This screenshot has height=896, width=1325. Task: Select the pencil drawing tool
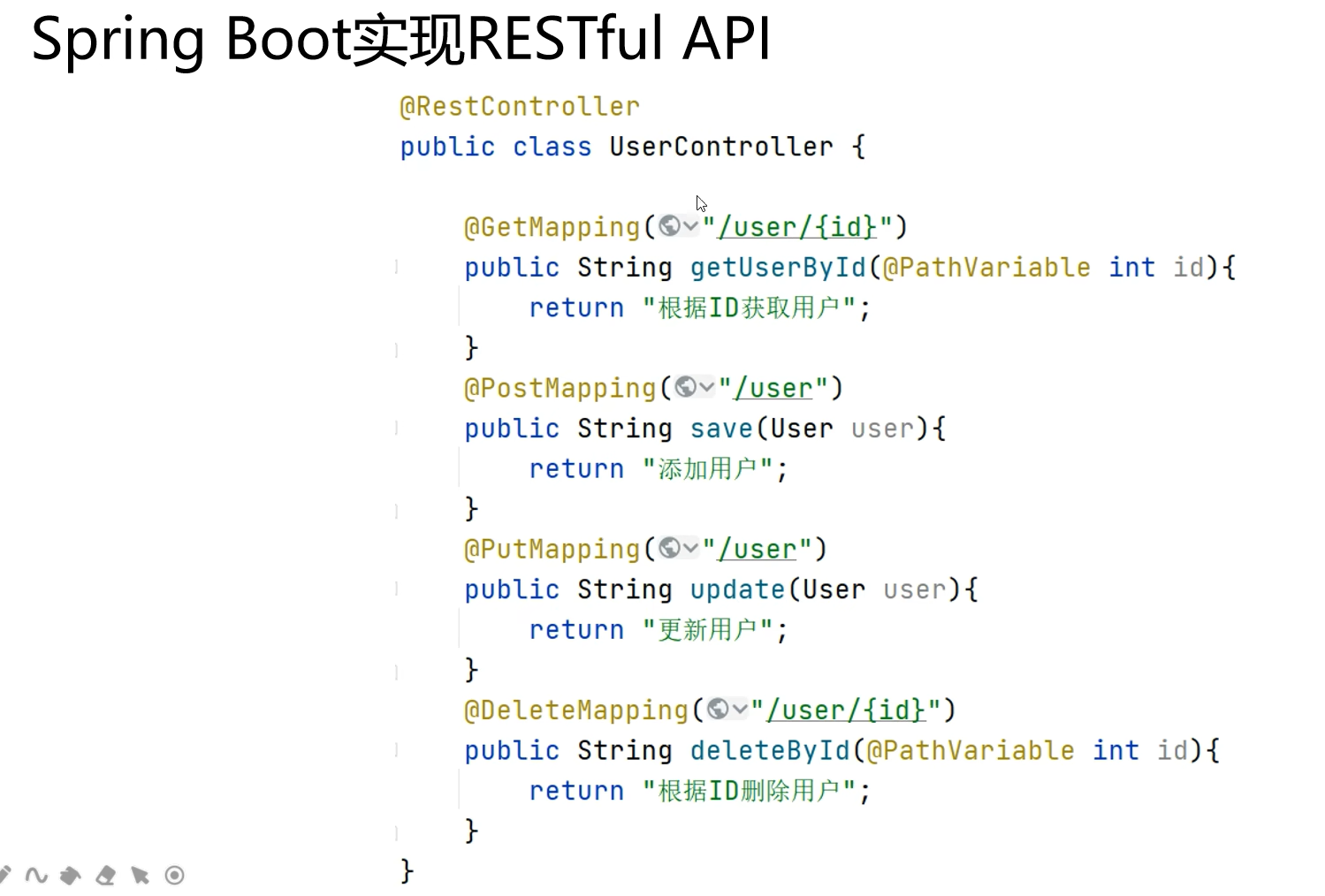pos(4,875)
